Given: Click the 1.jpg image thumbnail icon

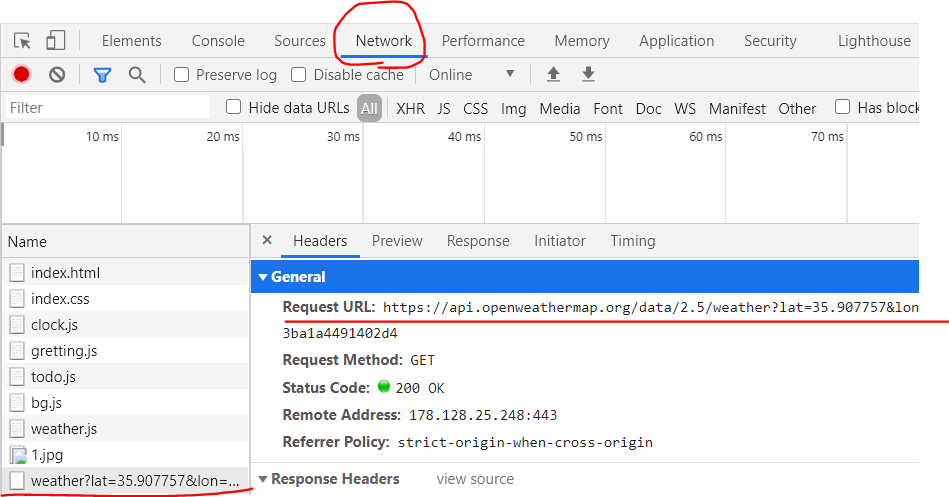Looking at the screenshot, I should pos(18,455).
